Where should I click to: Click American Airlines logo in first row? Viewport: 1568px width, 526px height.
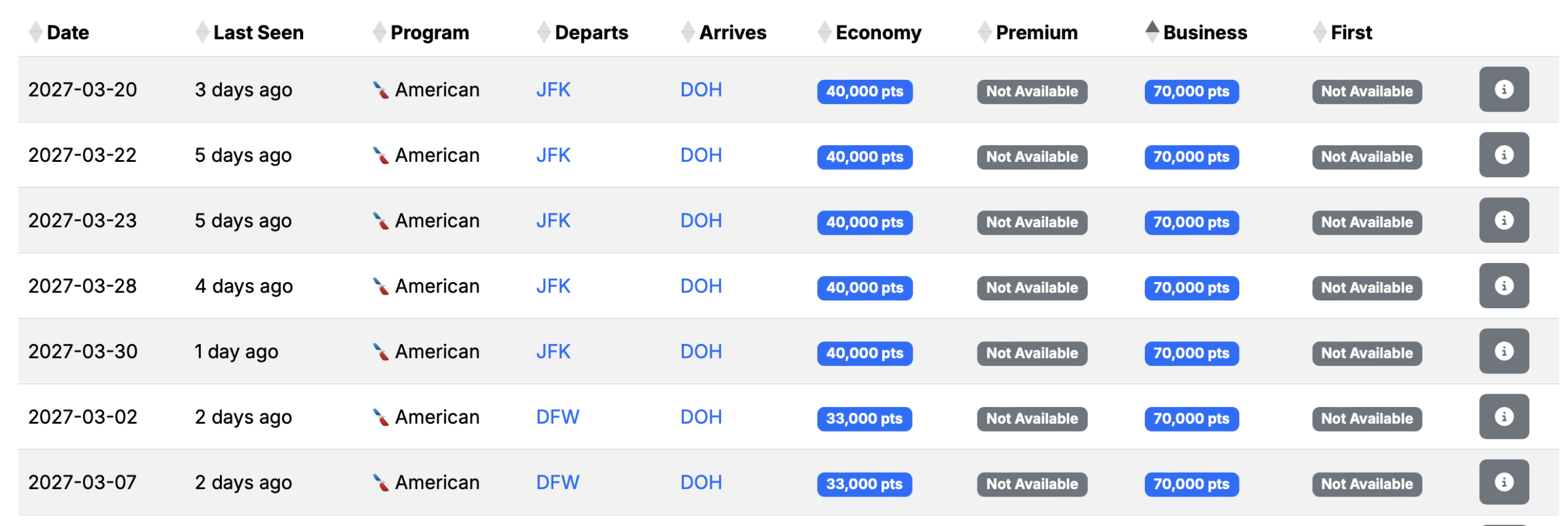(380, 90)
